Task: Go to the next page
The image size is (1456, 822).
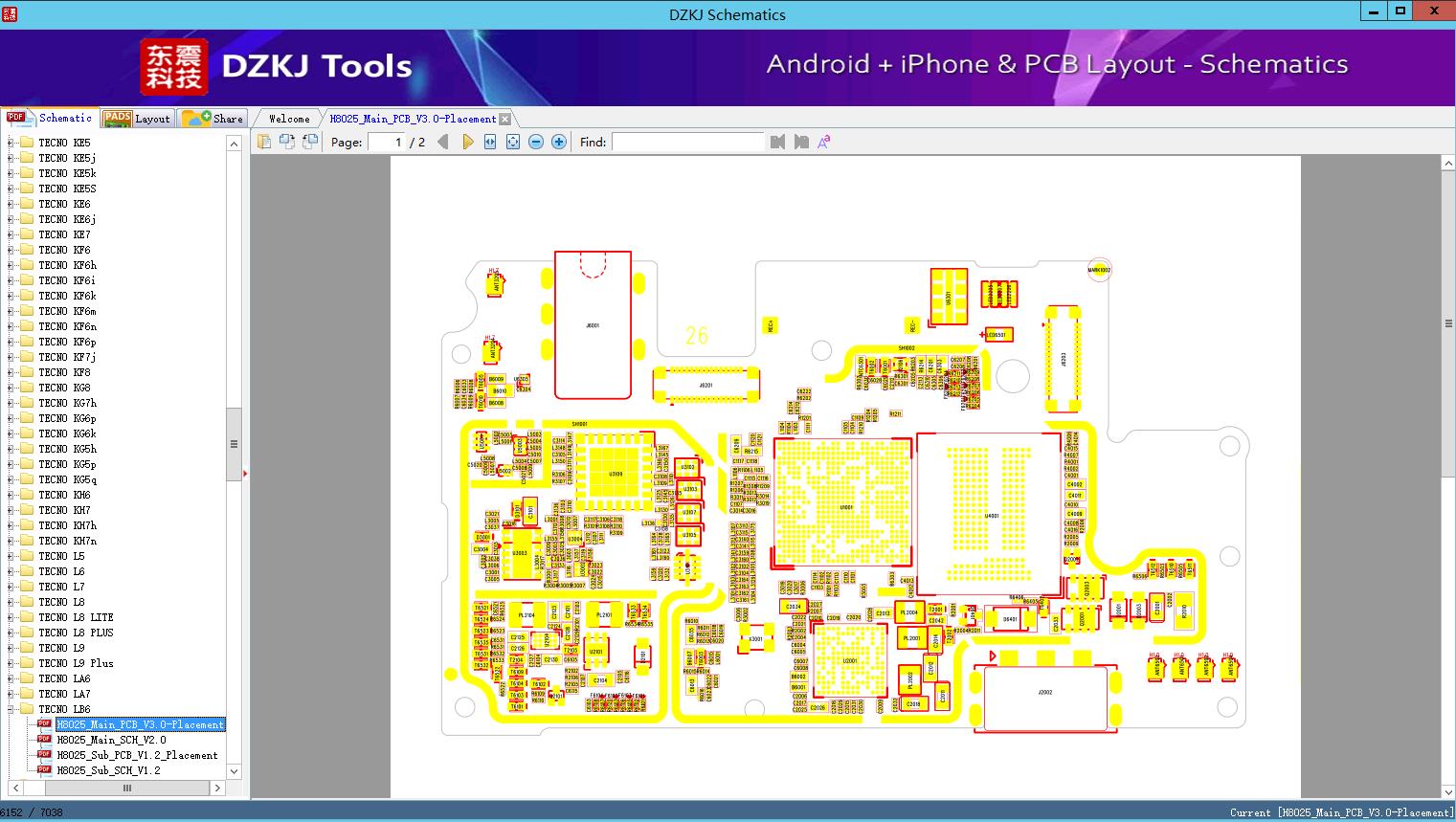Action: [467, 142]
